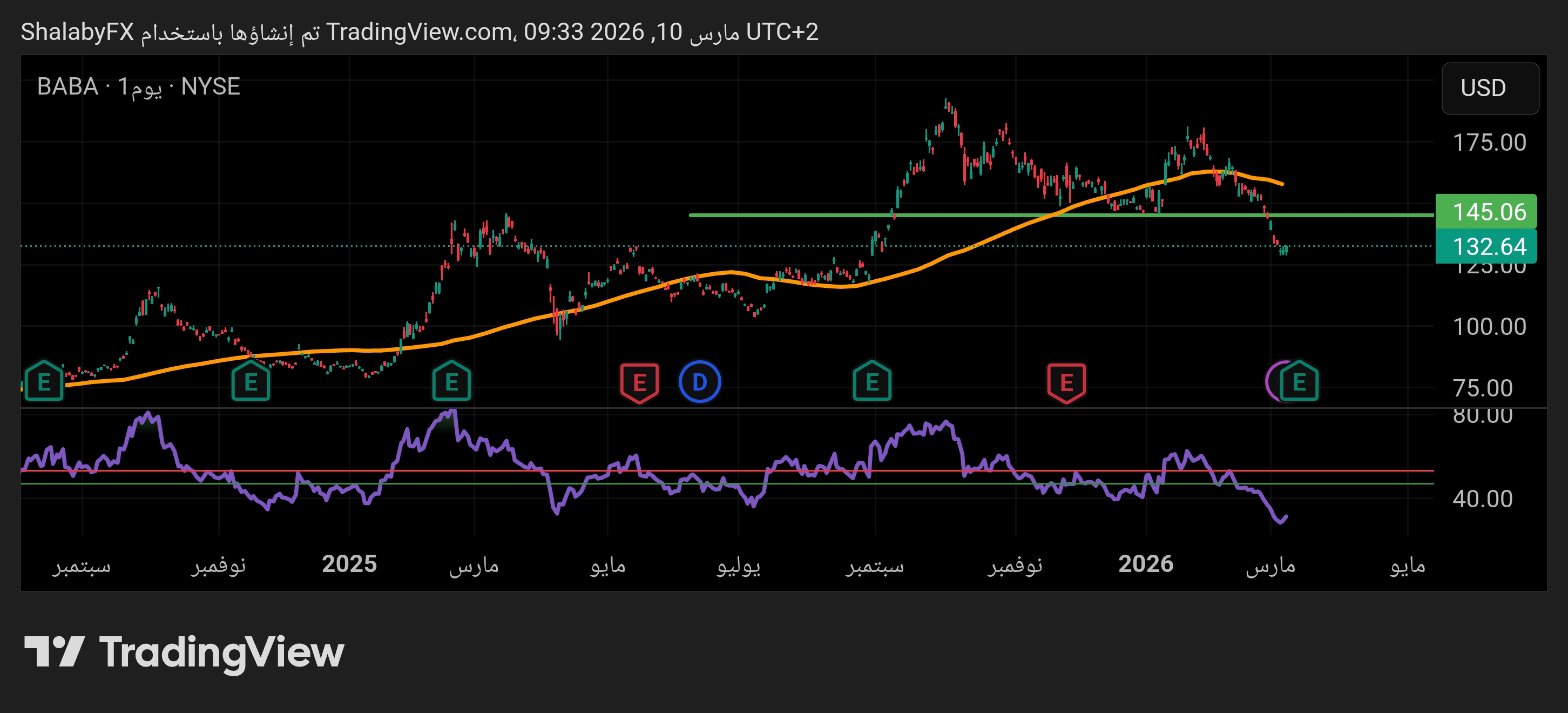Click the 175.00 price scale label
Screen dimensions: 1568x713
[x=1489, y=143]
